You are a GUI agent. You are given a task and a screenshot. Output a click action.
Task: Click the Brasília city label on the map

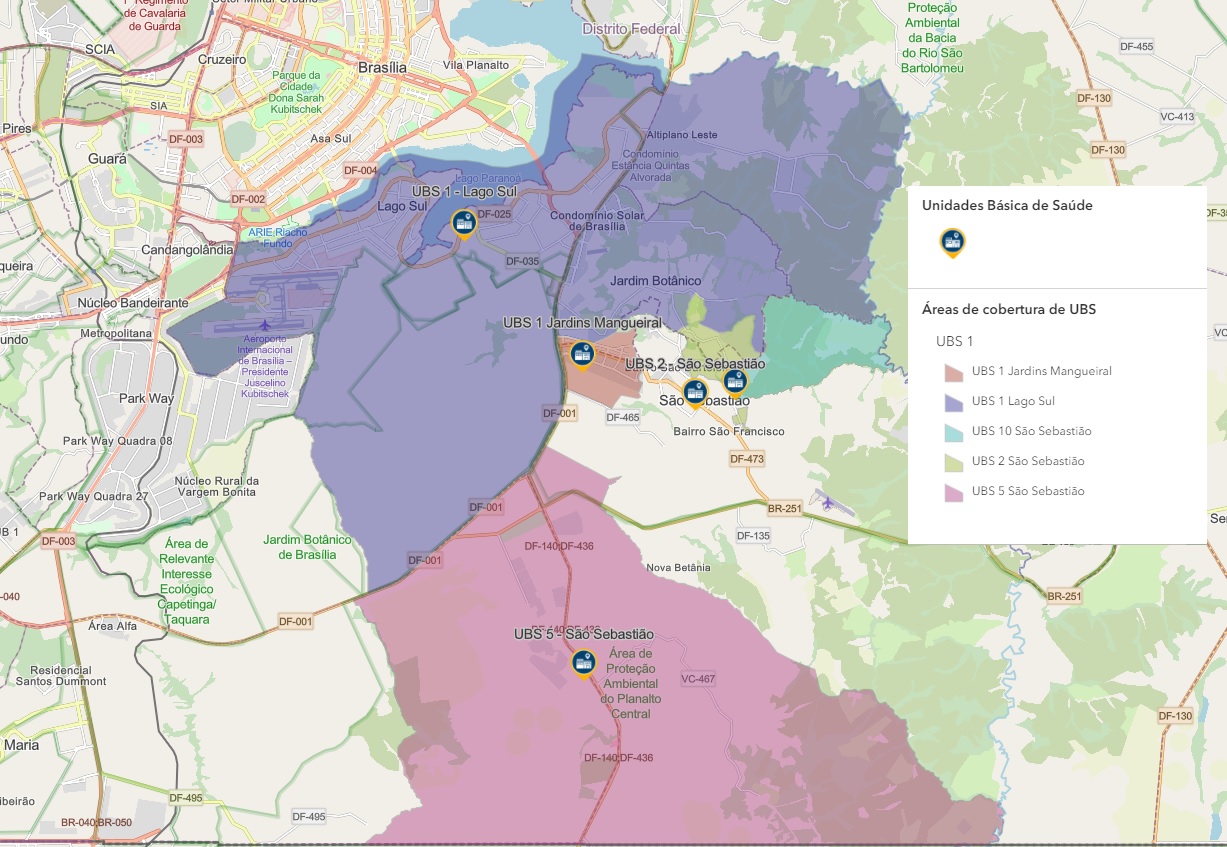click(x=383, y=67)
